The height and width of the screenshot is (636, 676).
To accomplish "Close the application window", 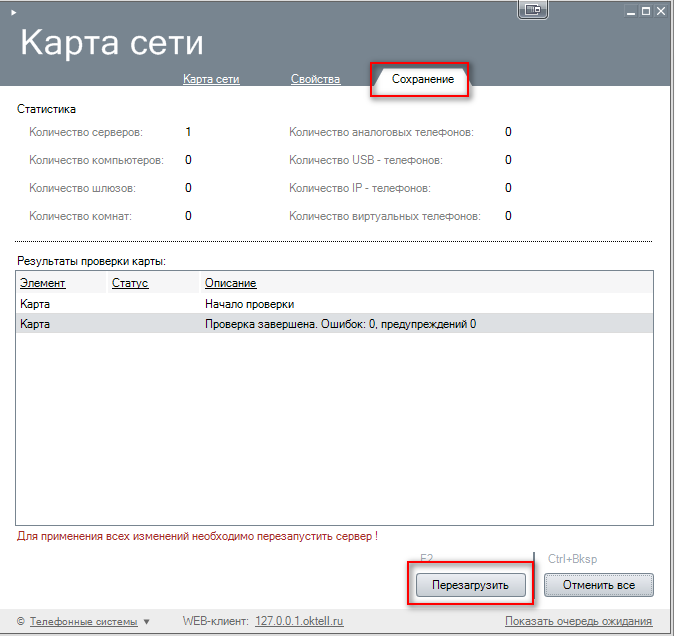I will [663, 10].
